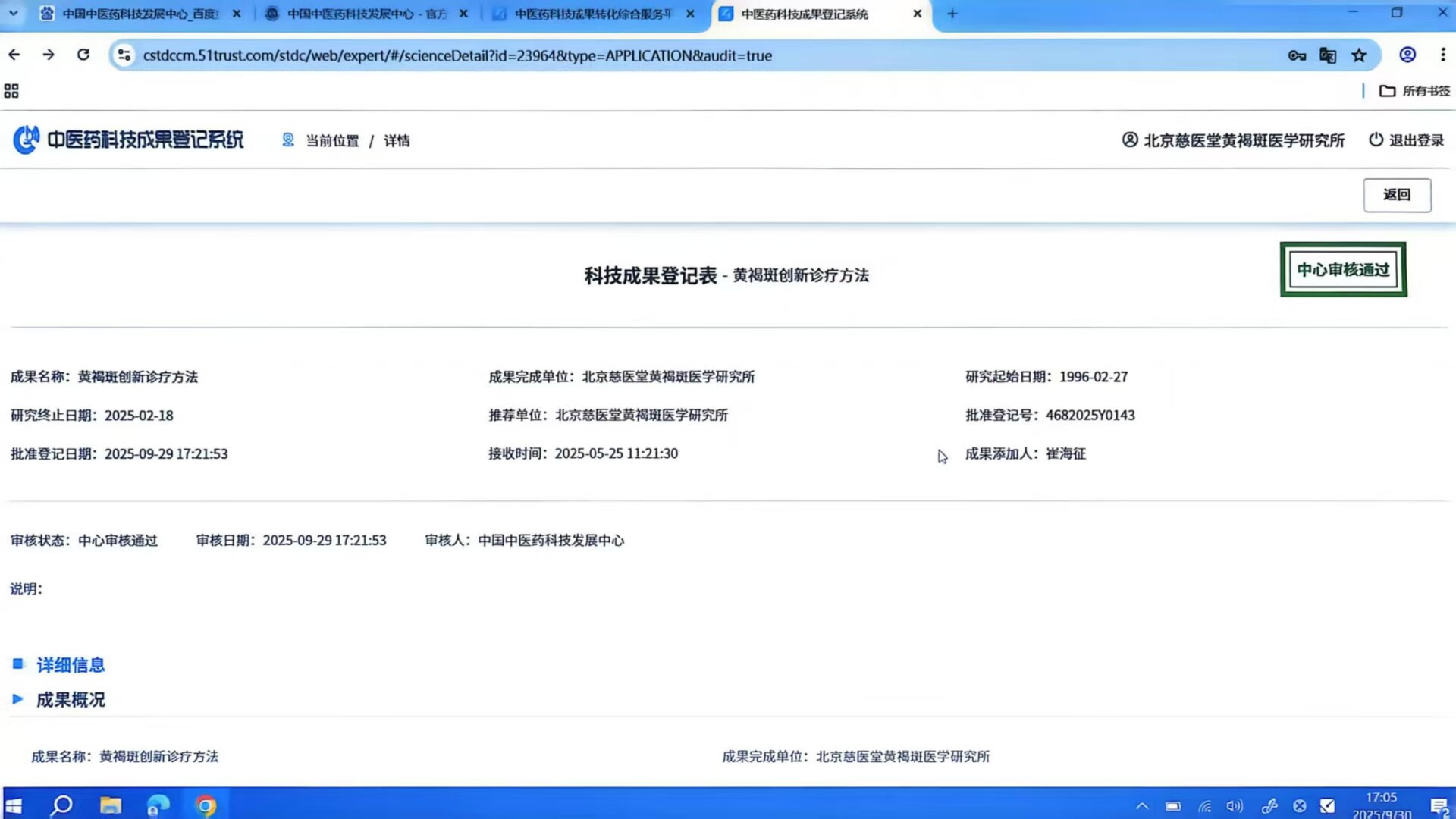This screenshot has width=1456, height=819.
Task: Click the 返回 button
Action: click(1397, 195)
